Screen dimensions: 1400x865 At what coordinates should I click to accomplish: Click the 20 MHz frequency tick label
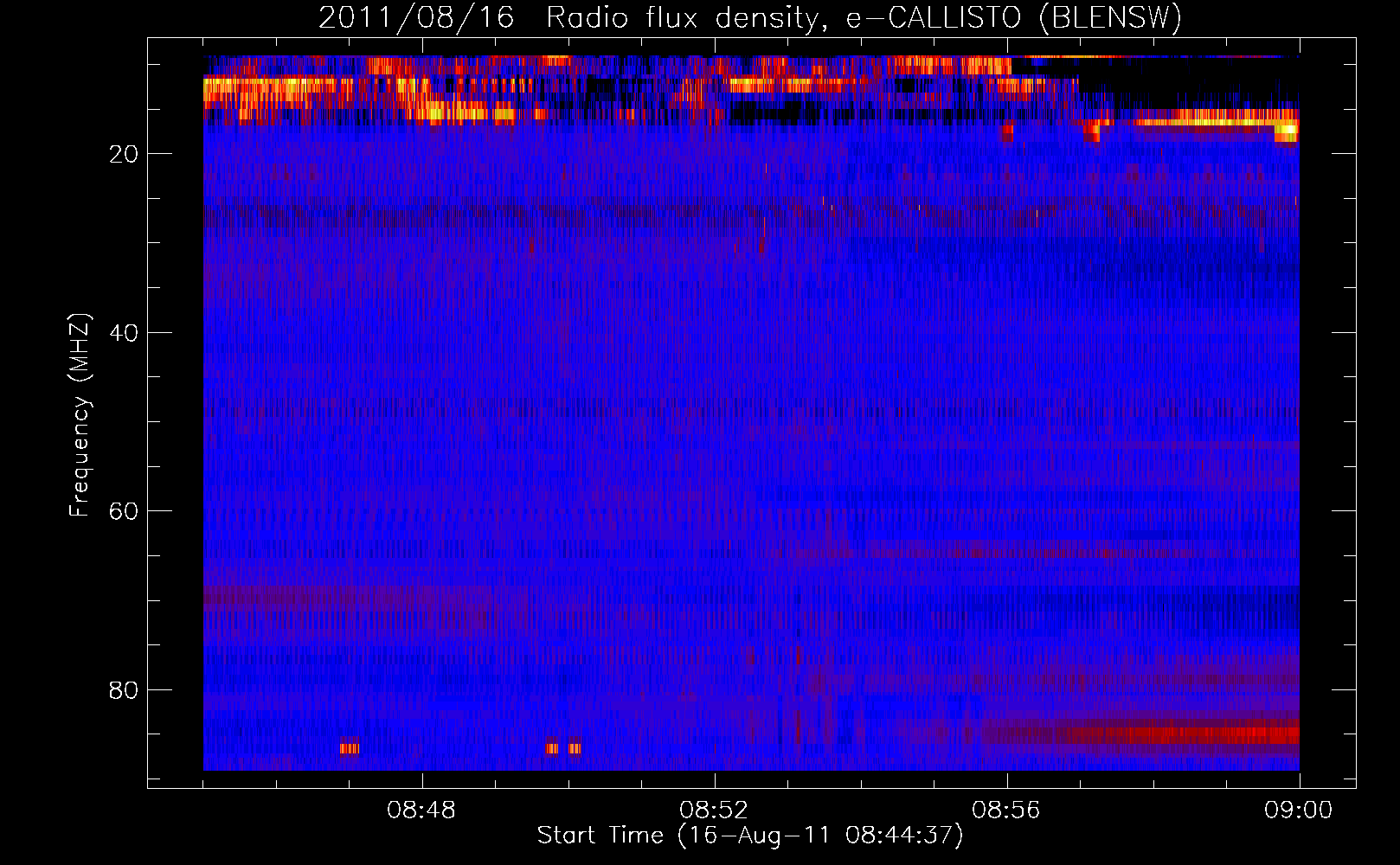[124, 154]
